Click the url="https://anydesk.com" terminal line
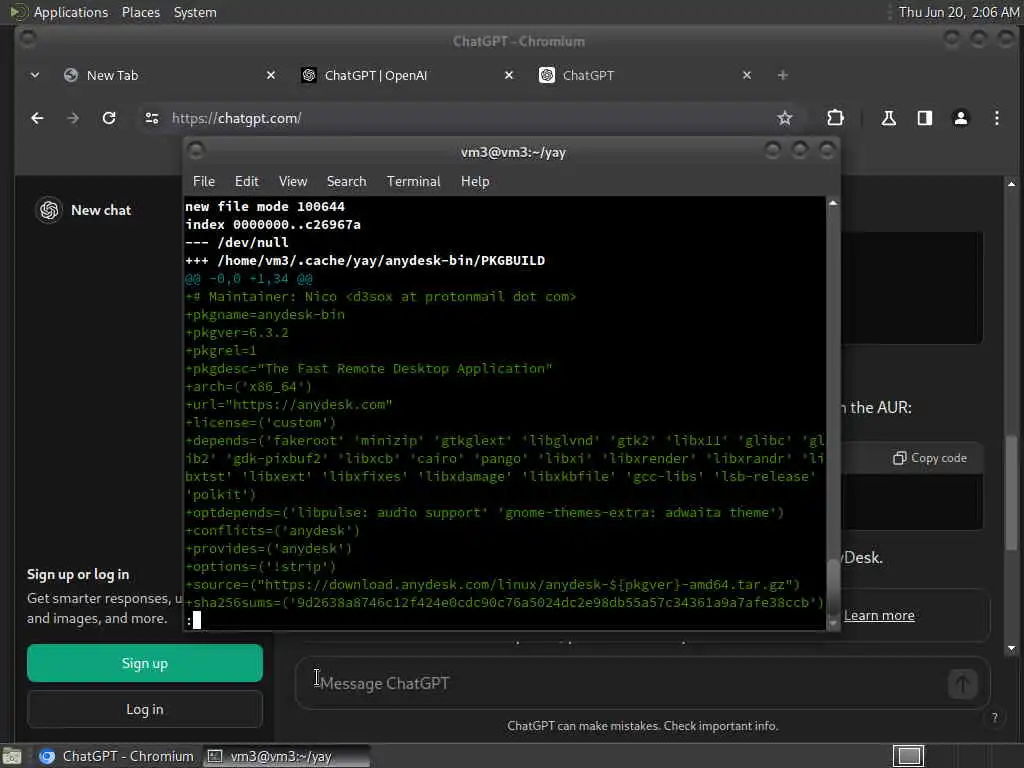This screenshot has height=768, width=1024. [289, 405]
